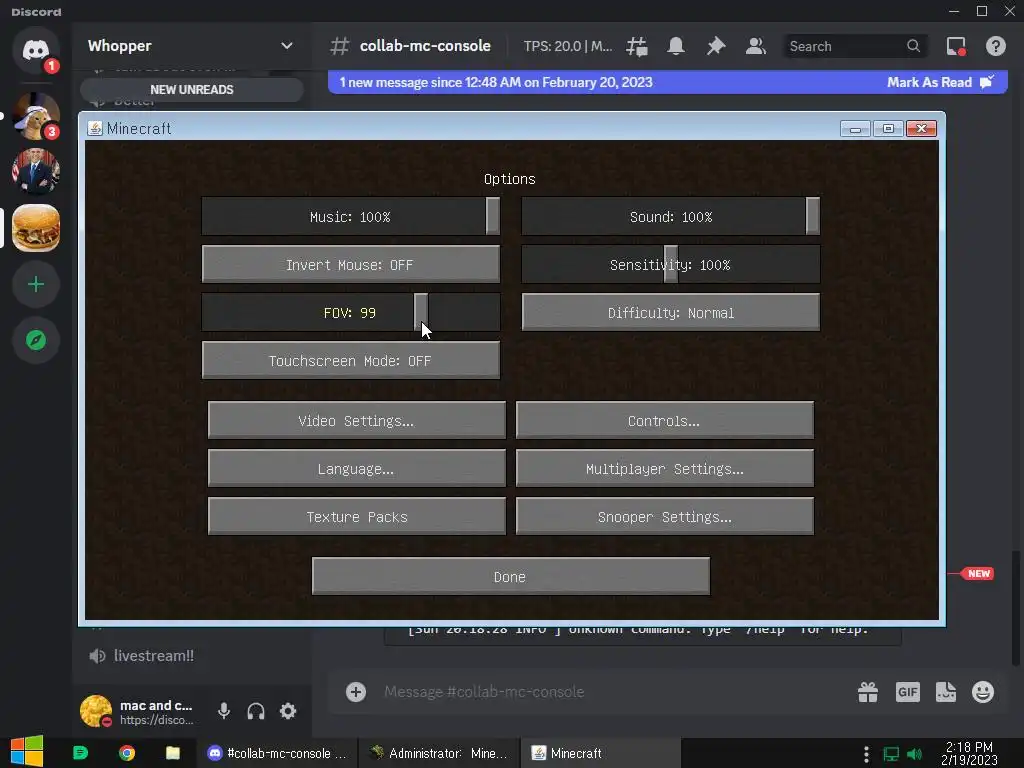Image resolution: width=1024 pixels, height=768 pixels.
Task: Jump to NEW UNREADS
Action: 192,89
